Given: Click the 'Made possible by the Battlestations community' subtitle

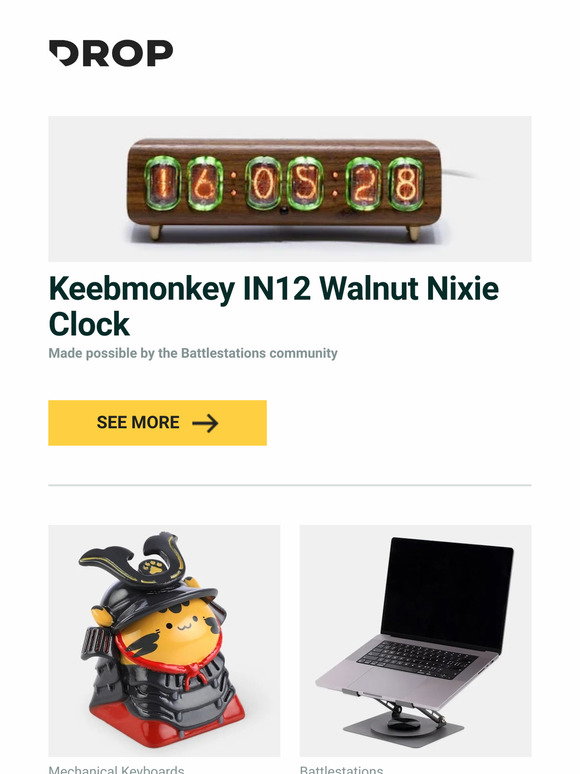Looking at the screenshot, I should tap(193, 353).
